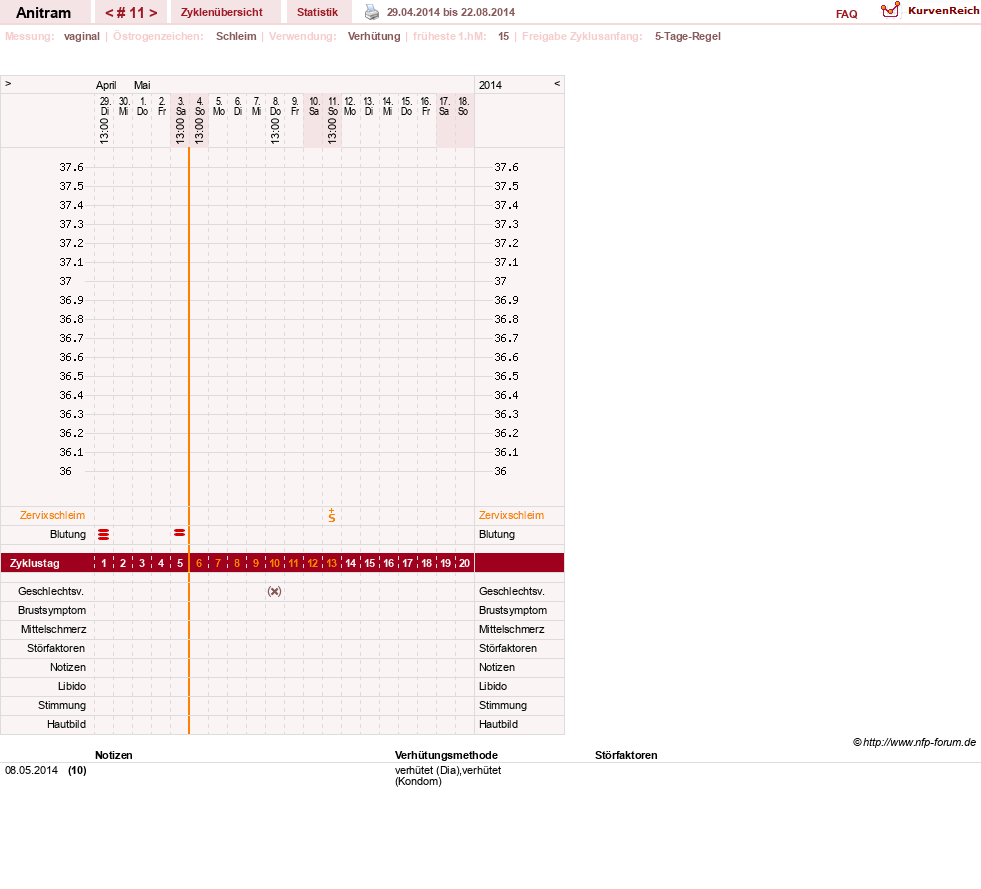Select cycle day 14 in Zyklustag row
Viewport: 981px width, 889px height.
click(350, 563)
